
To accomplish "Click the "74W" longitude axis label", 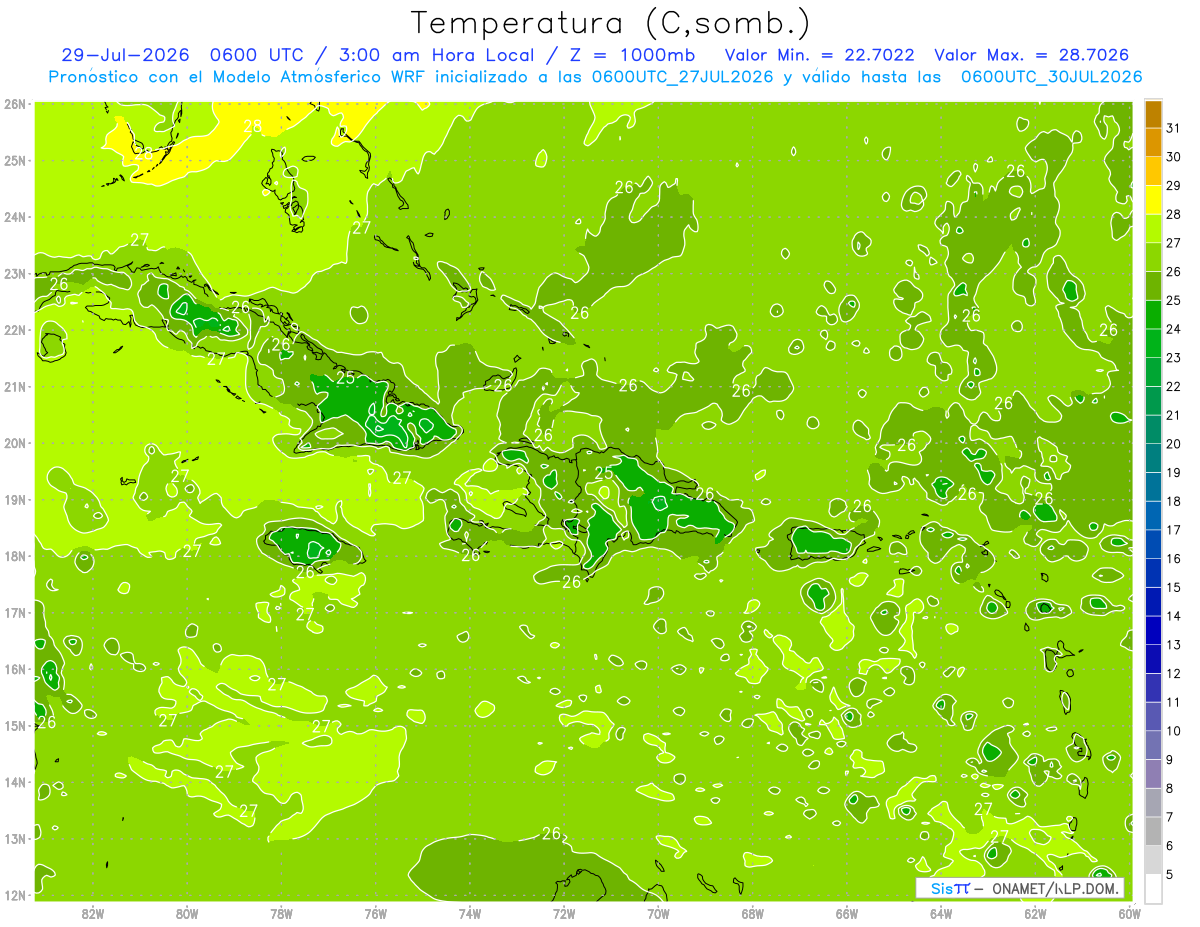I will (x=470, y=914).
